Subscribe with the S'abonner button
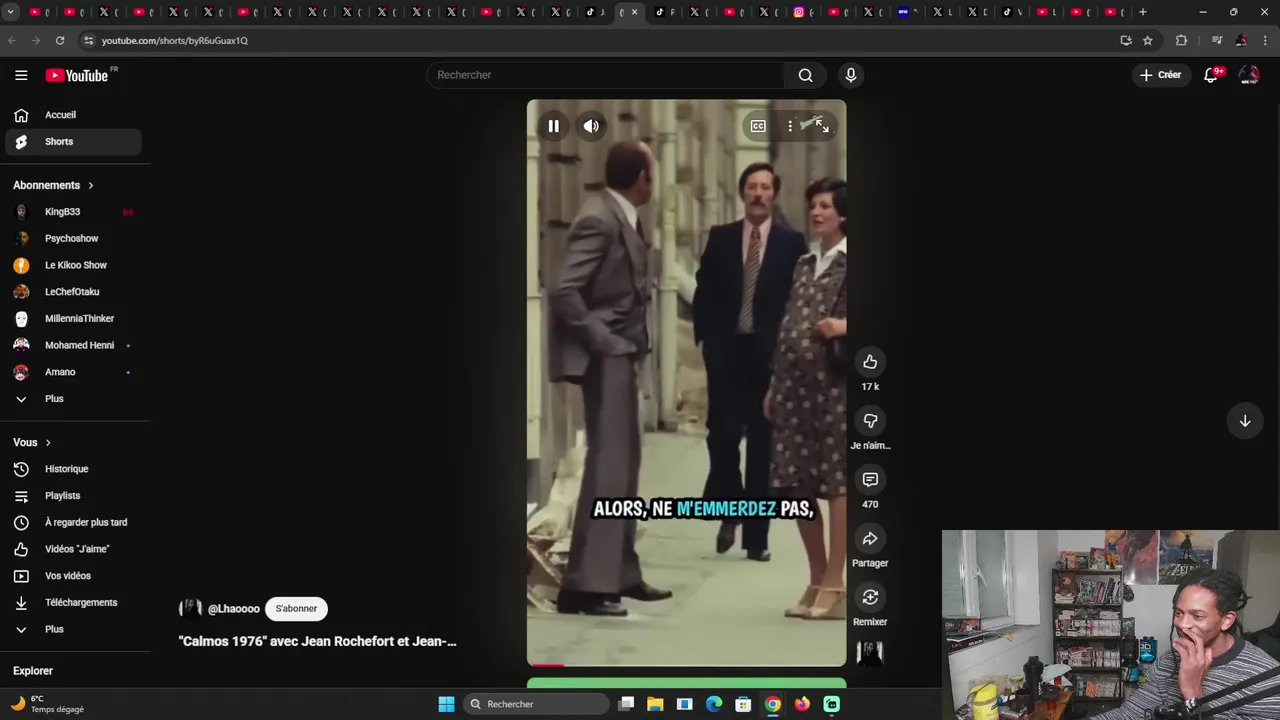1280x720 pixels. click(296, 608)
